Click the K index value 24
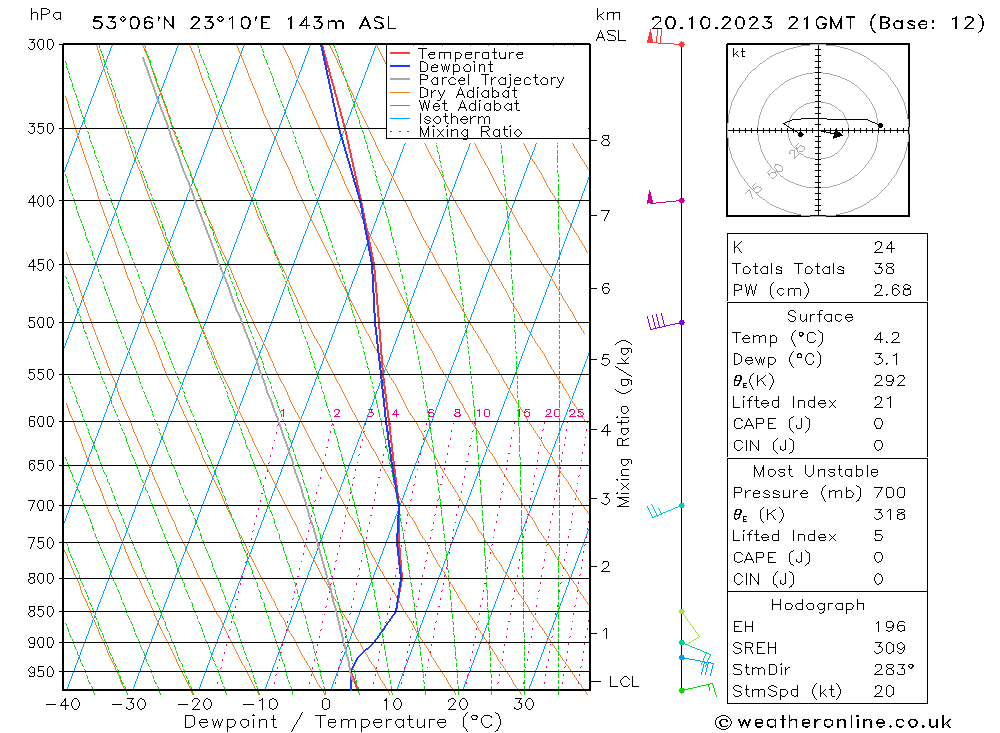Viewport: 1000px width, 733px height. (885, 247)
